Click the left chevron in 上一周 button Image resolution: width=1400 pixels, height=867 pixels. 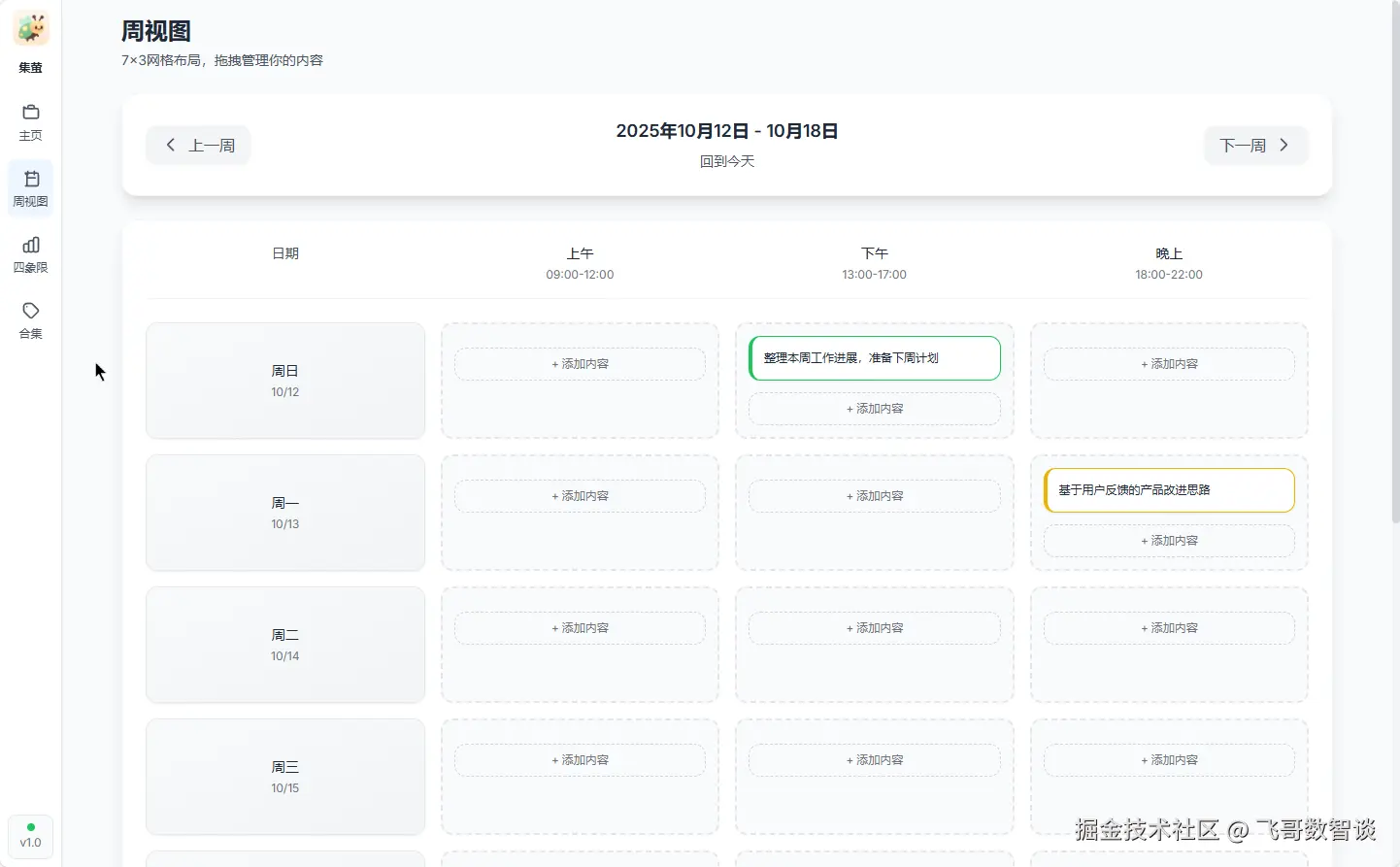click(171, 145)
